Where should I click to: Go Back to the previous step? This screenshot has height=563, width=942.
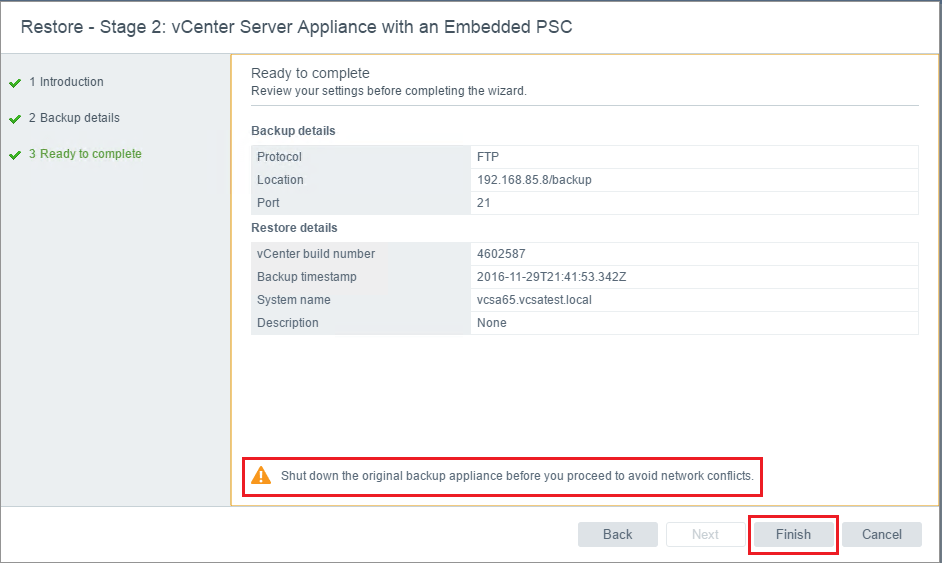coord(617,534)
